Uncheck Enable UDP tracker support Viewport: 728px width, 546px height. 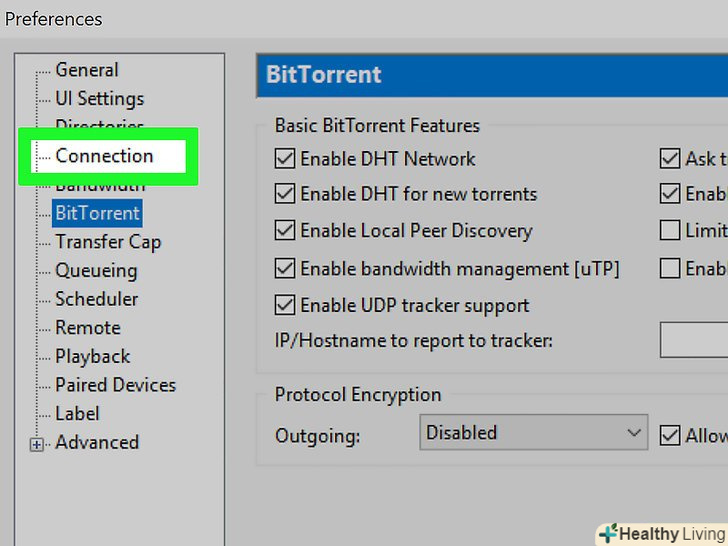(285, 305)
